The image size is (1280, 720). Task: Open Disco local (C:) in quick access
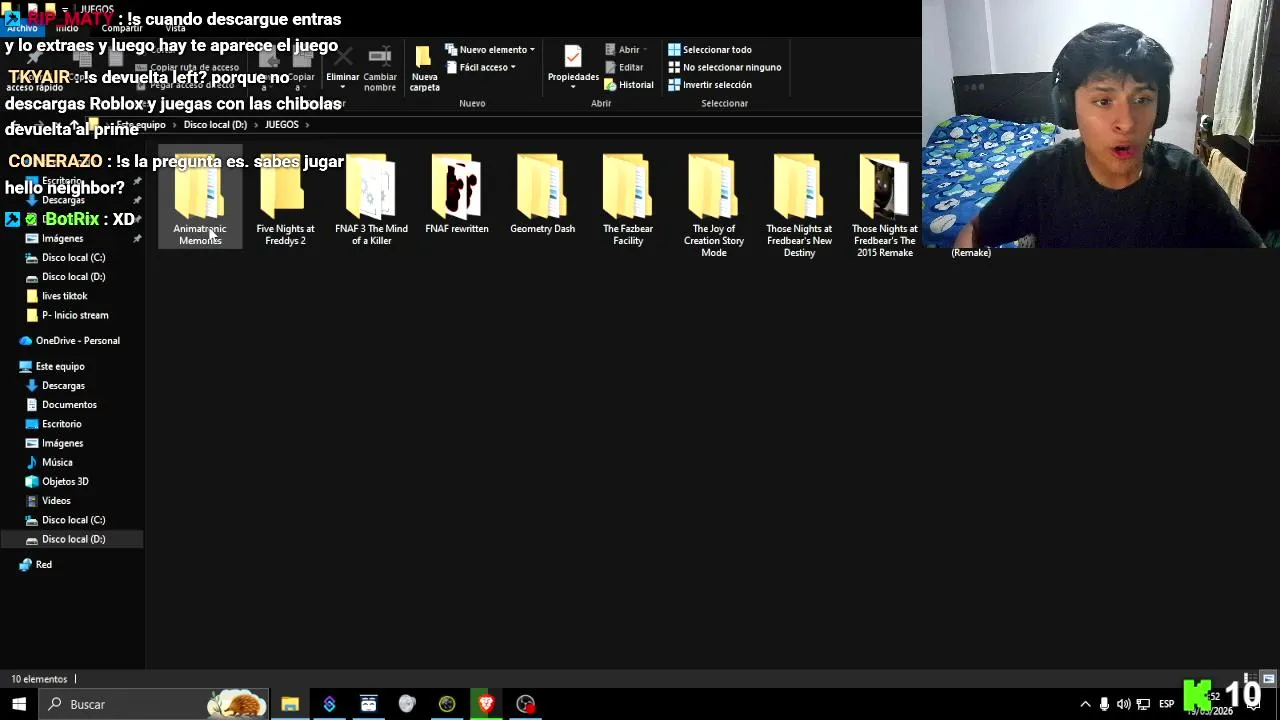click(72, 257)
